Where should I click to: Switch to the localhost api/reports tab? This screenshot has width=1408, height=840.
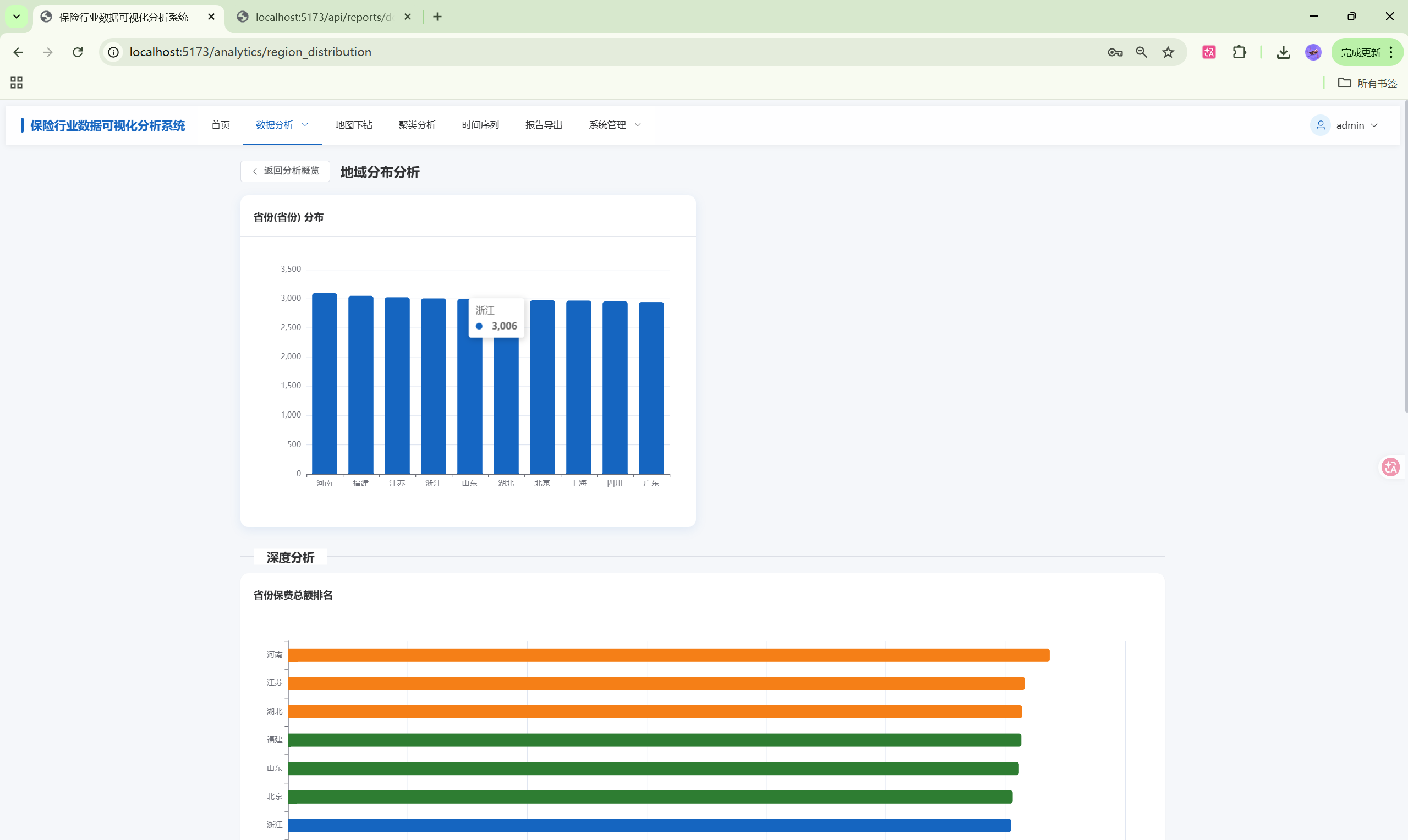pos(323,17)
